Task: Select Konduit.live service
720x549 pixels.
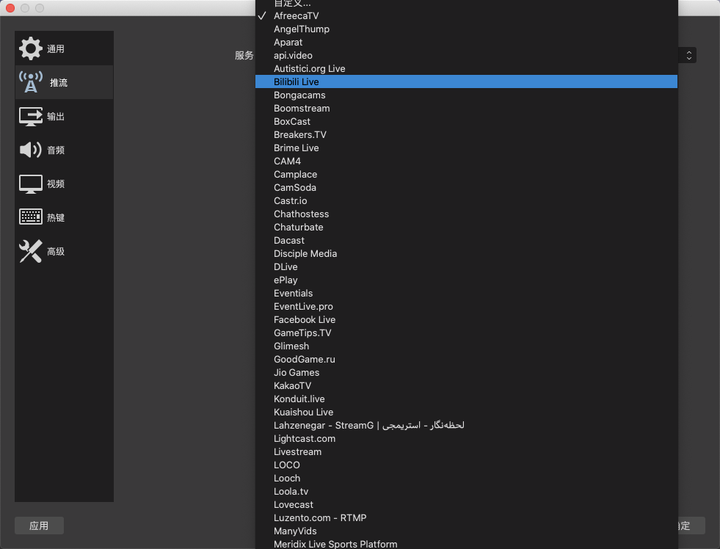Action: pyautogui.click(x=466, y=399)
